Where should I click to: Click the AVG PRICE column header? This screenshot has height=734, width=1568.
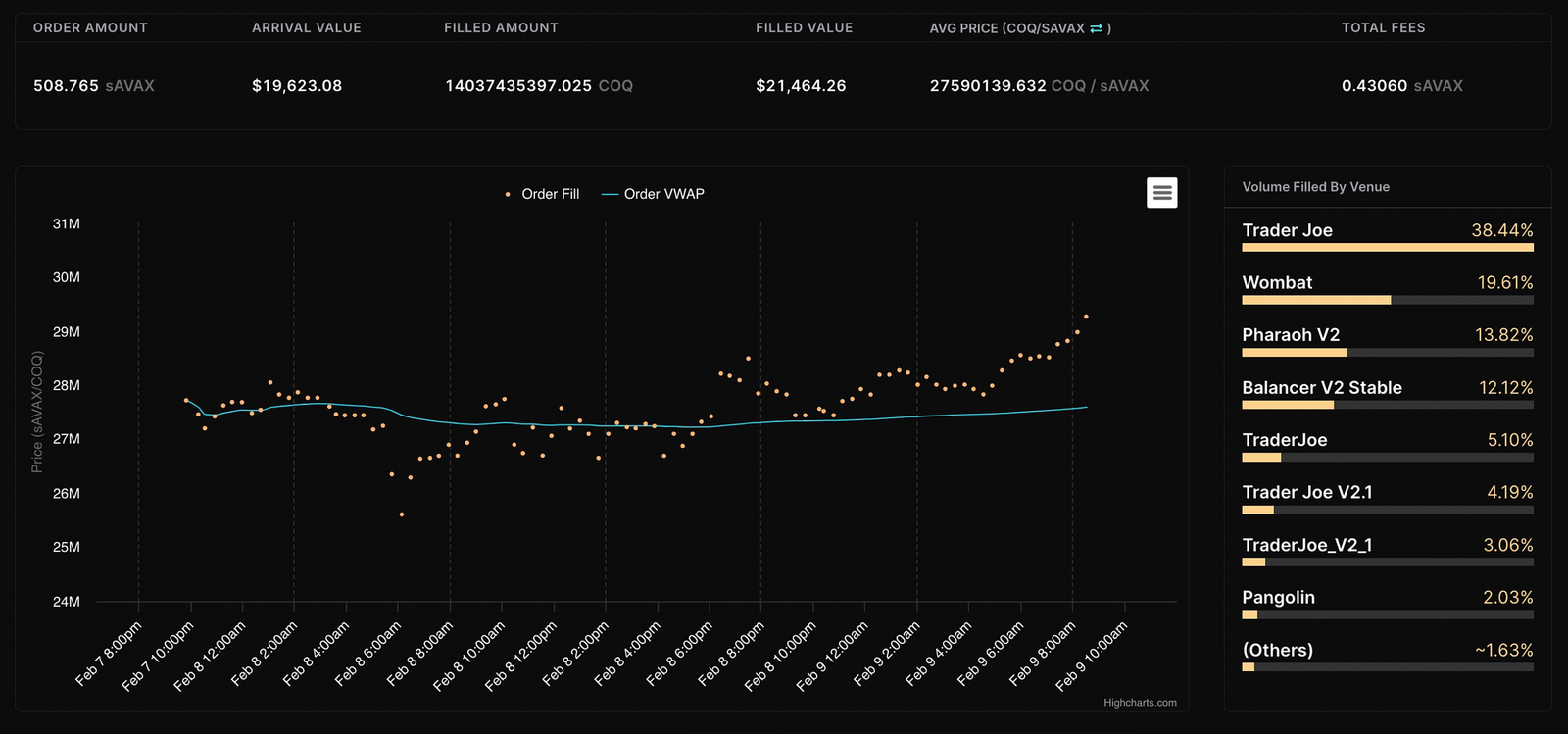click(x=1020, y=28)
